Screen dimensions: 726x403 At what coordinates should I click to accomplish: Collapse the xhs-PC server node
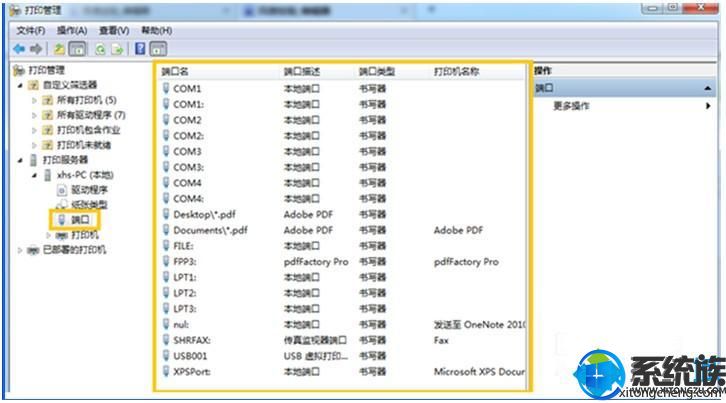34,176
